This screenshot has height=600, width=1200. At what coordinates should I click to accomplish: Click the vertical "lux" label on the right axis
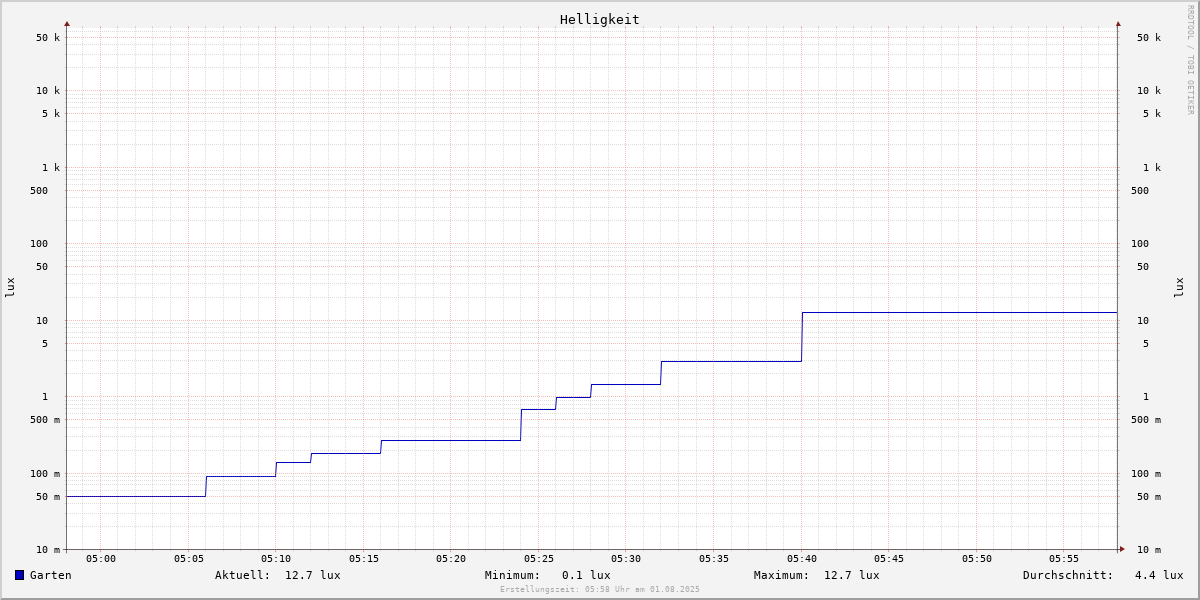(1179, 287)
